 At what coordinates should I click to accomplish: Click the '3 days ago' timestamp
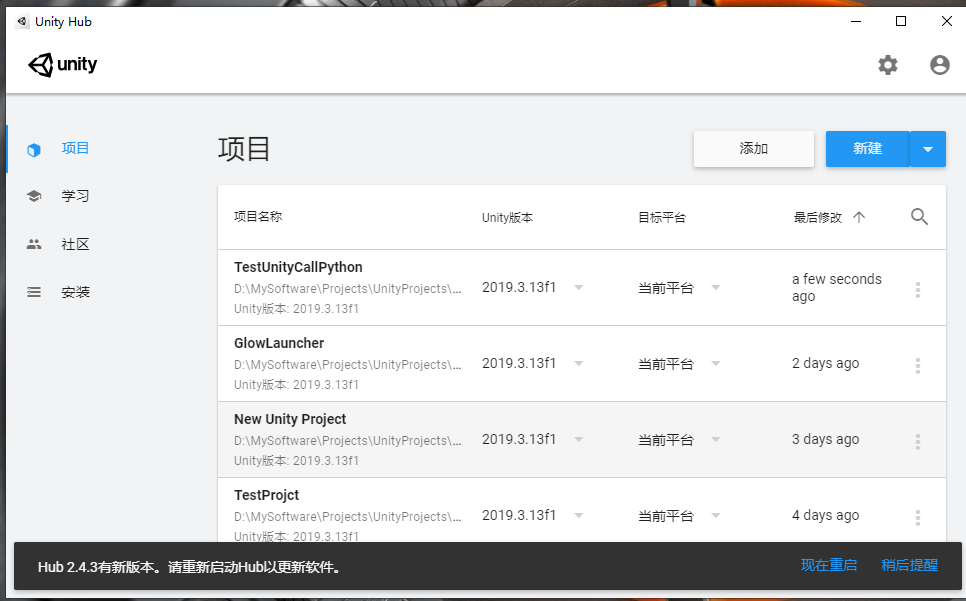tap(826, 440)
